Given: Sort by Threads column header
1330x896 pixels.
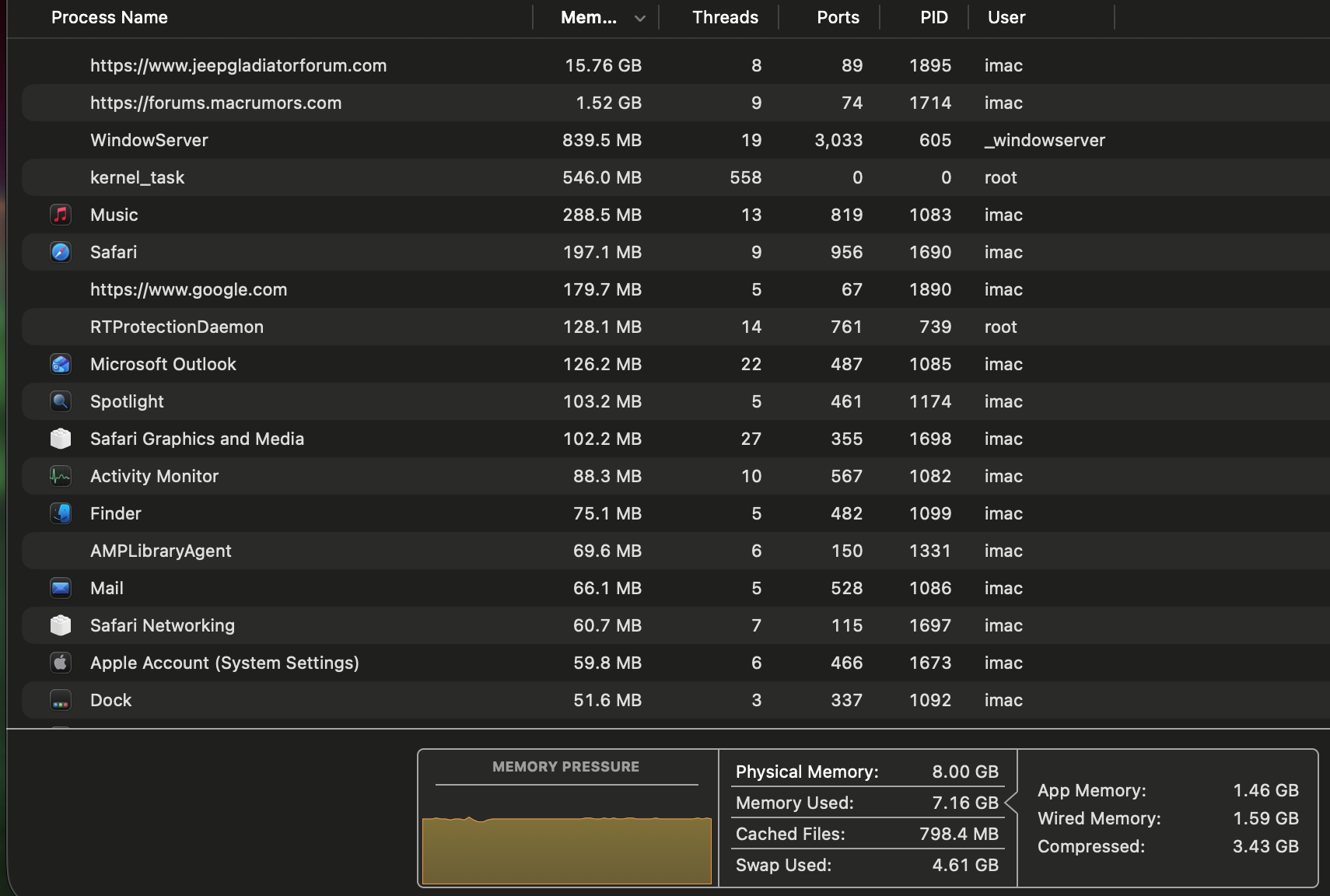Looking at the screenshot, I should pyautogui.click(x=725, y=17).
